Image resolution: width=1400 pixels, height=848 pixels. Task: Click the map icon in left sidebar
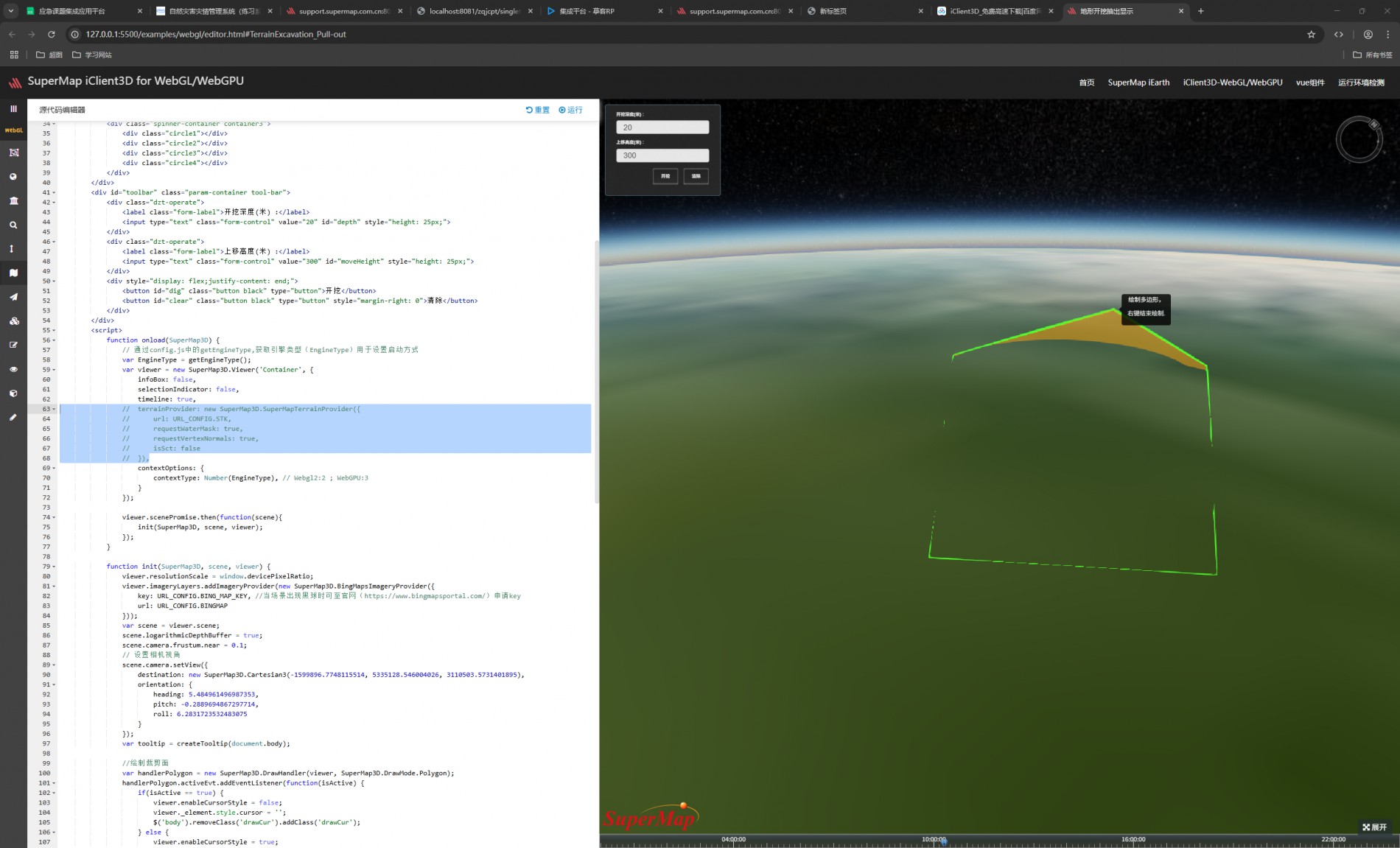click(13, 273)
